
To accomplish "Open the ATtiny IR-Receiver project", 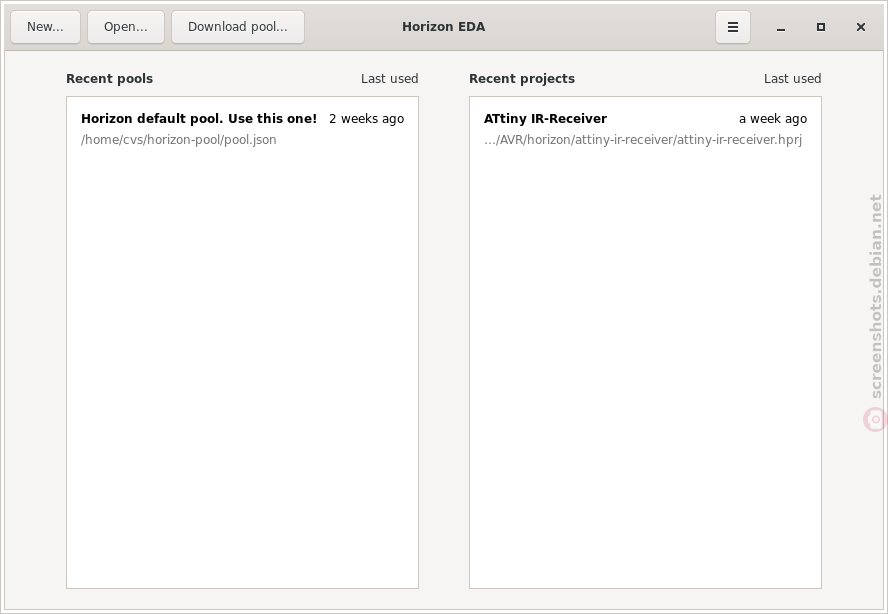I will pyautogui.click(x=645, y=129).
